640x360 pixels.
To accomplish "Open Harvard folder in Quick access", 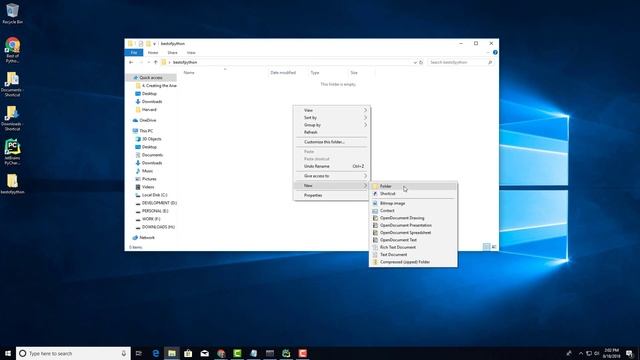I will pos(149,110).
